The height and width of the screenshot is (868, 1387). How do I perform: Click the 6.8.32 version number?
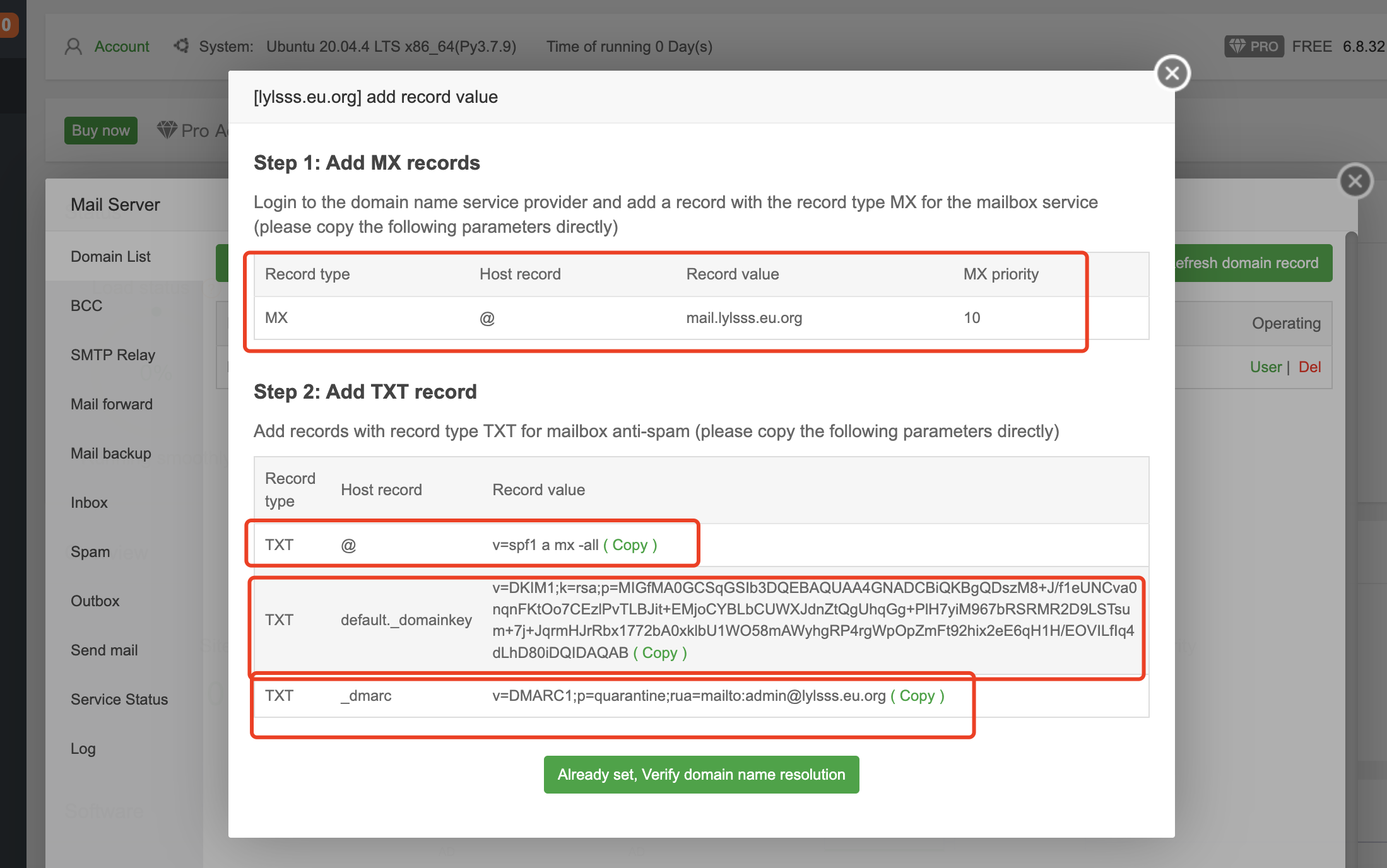(x=1364, y=47)
